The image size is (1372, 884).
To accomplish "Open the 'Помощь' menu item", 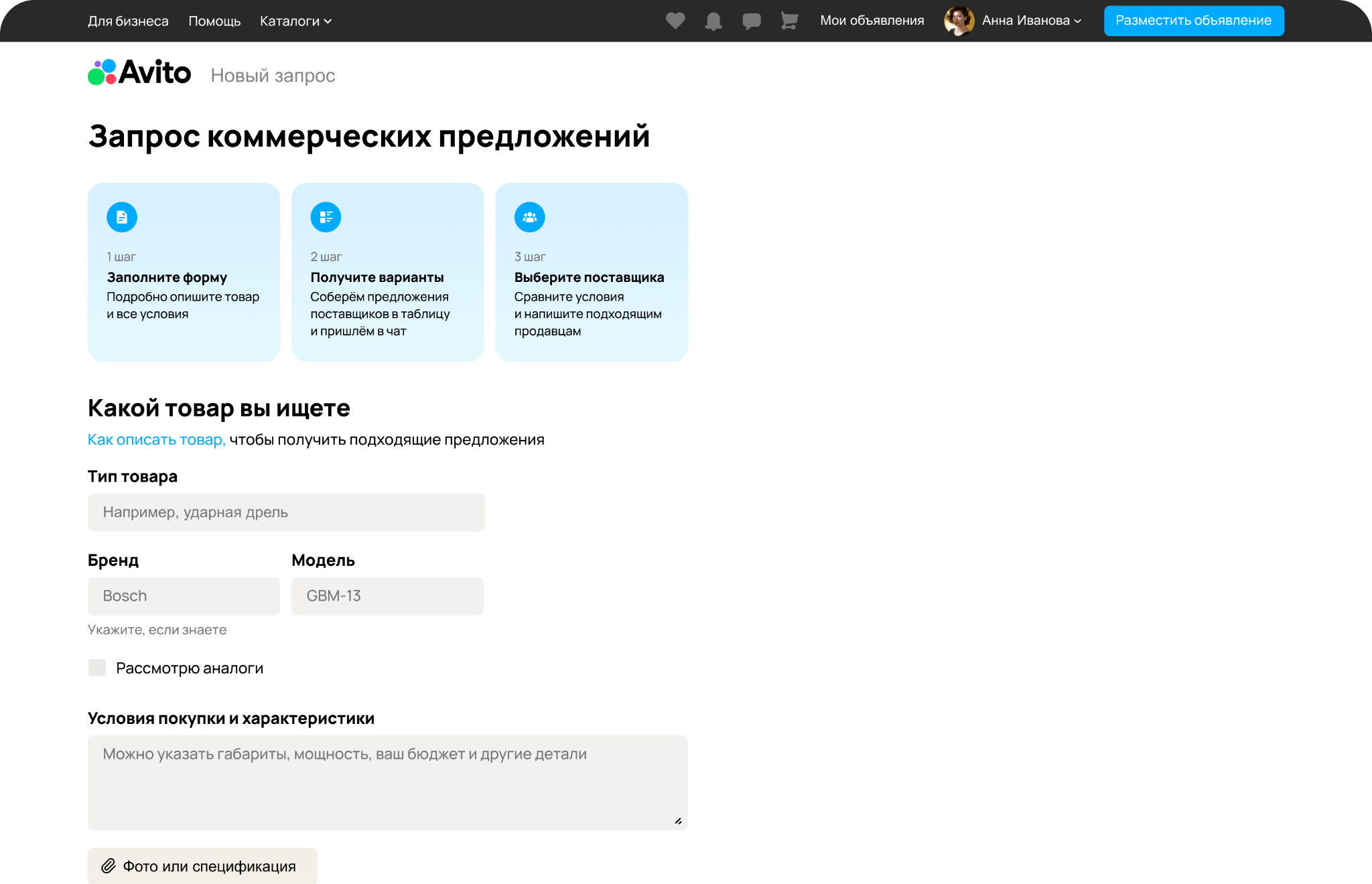I will [214, 21].
